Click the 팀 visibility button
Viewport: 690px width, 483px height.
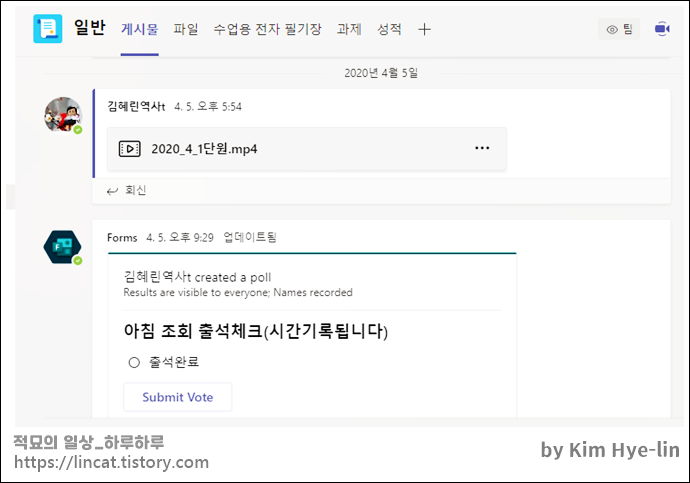point(619,29)
